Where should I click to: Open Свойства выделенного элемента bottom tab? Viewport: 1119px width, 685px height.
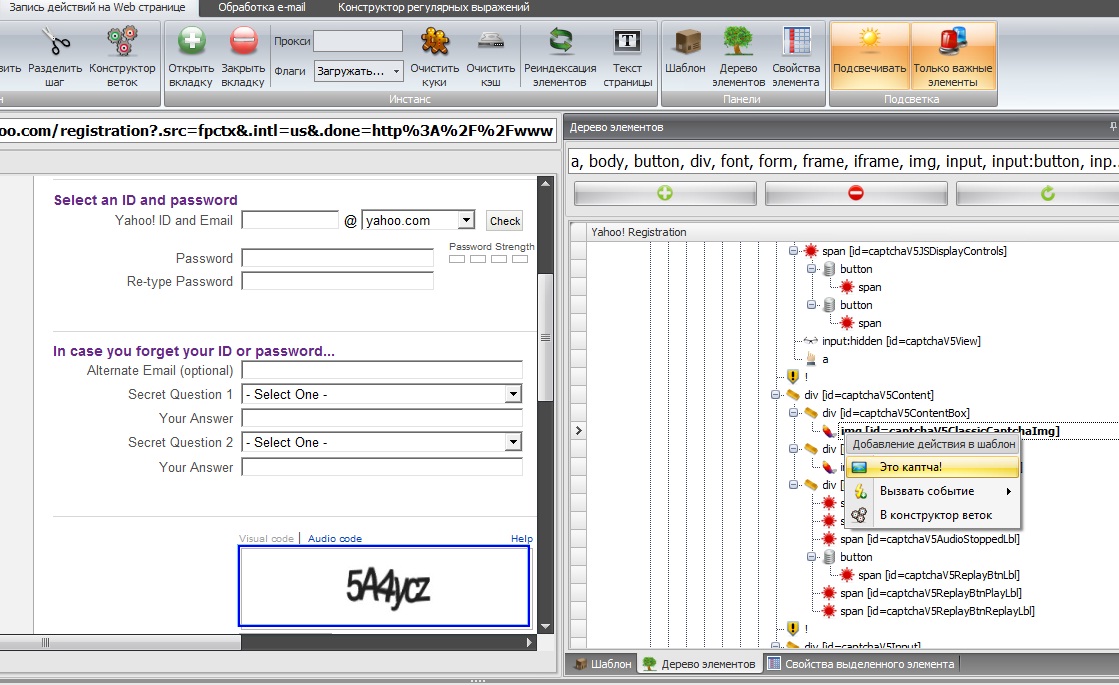pos(861,664)
